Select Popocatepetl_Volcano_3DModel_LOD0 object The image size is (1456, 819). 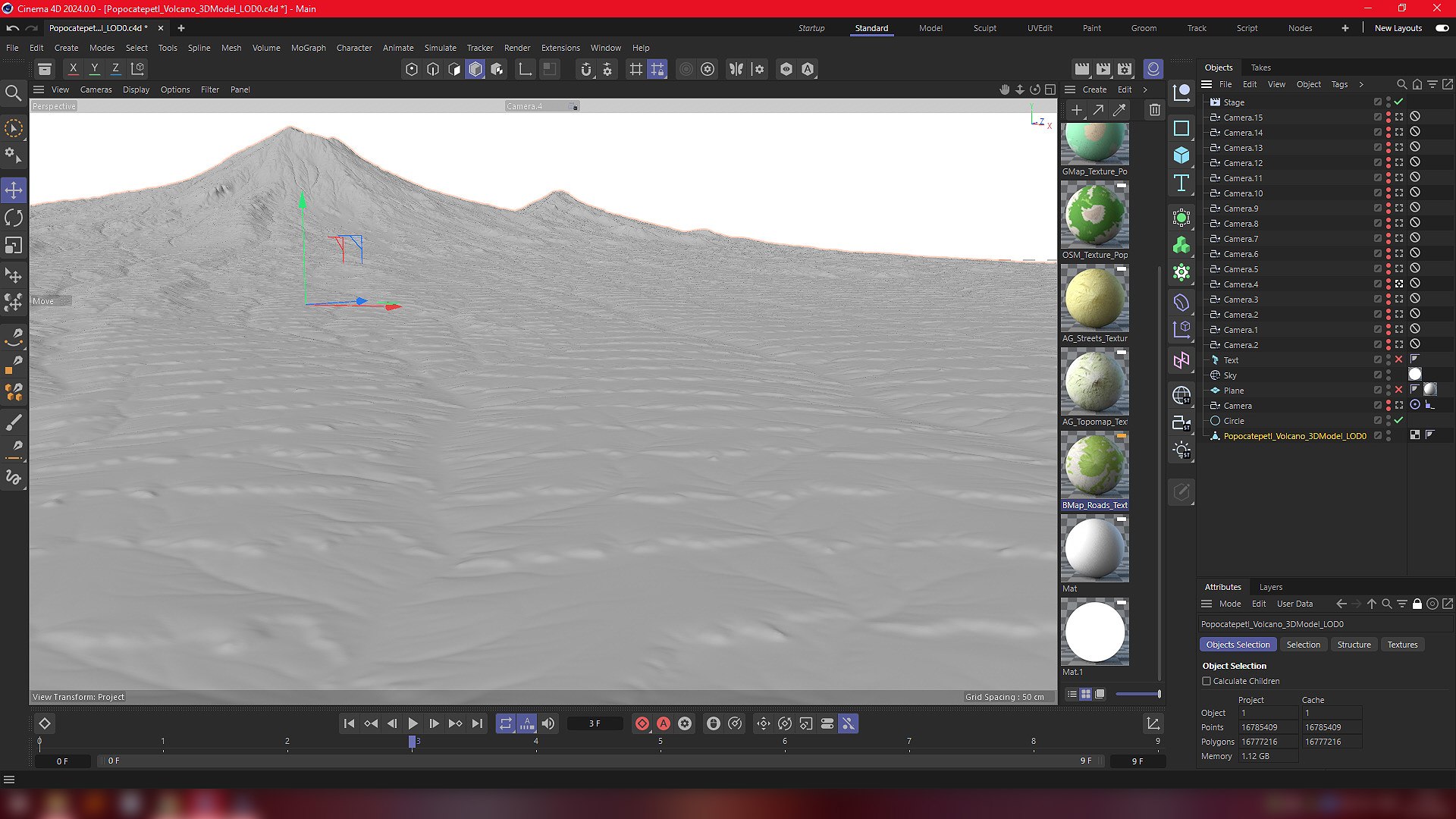pyautogui.click(x=1294, y=436)
